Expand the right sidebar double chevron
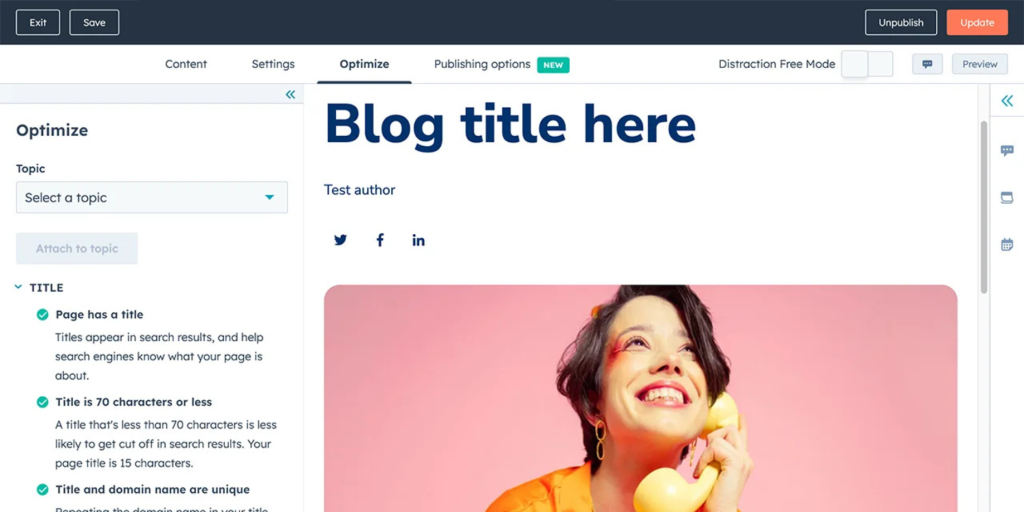Viewport: 1024px width, 512px height. point(1007,101)
